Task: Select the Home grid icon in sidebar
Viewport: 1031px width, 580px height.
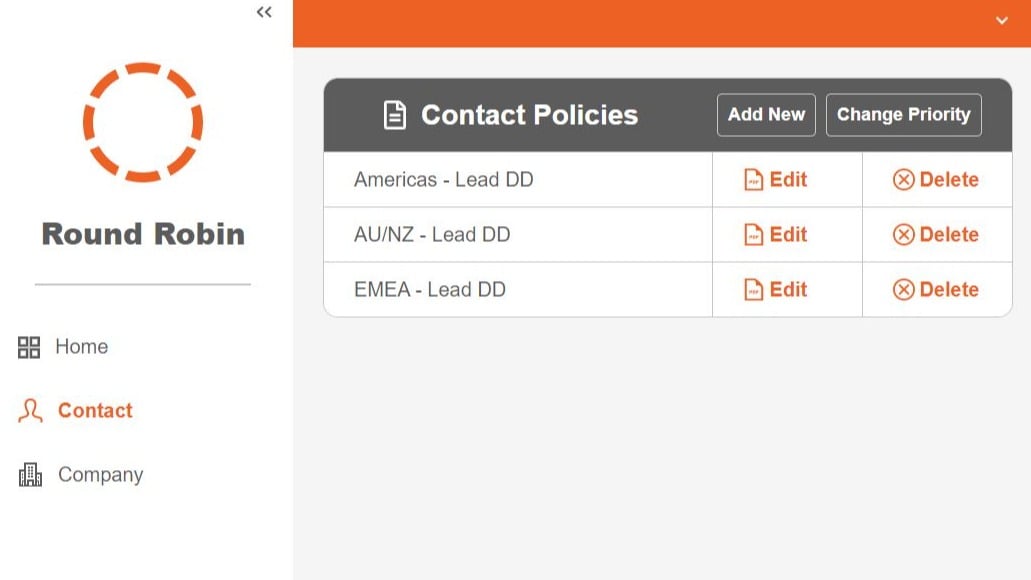Action: pos(29,346)
